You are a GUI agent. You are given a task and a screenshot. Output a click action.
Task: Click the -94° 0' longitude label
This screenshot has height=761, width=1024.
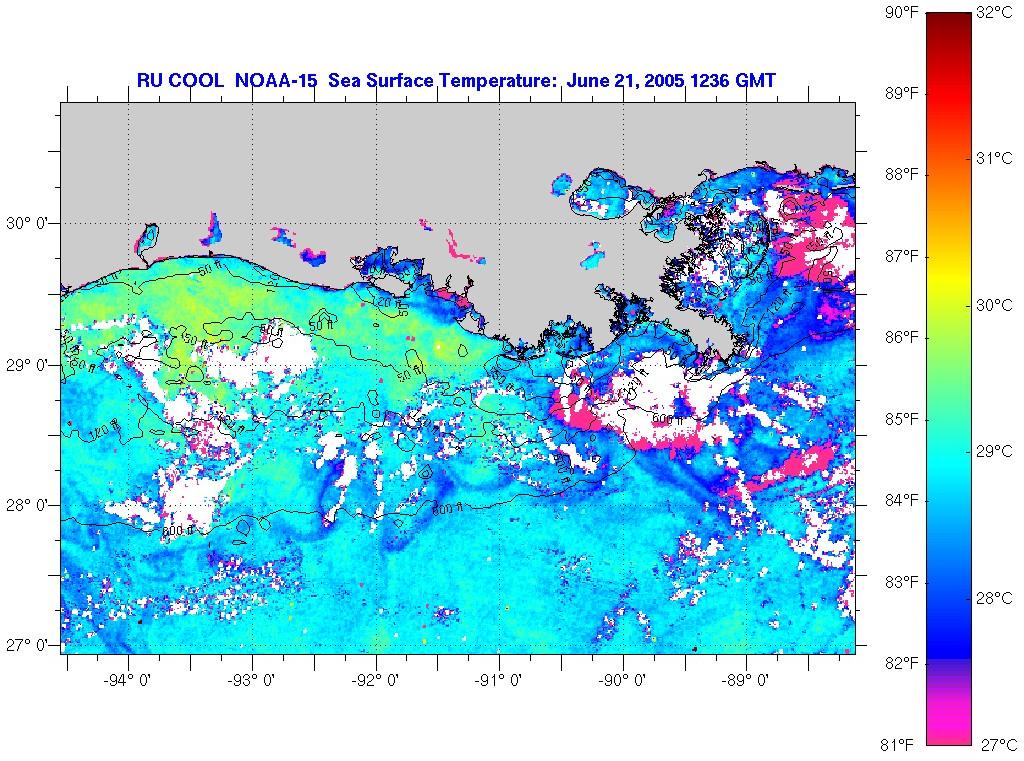[x=129, y=681]
